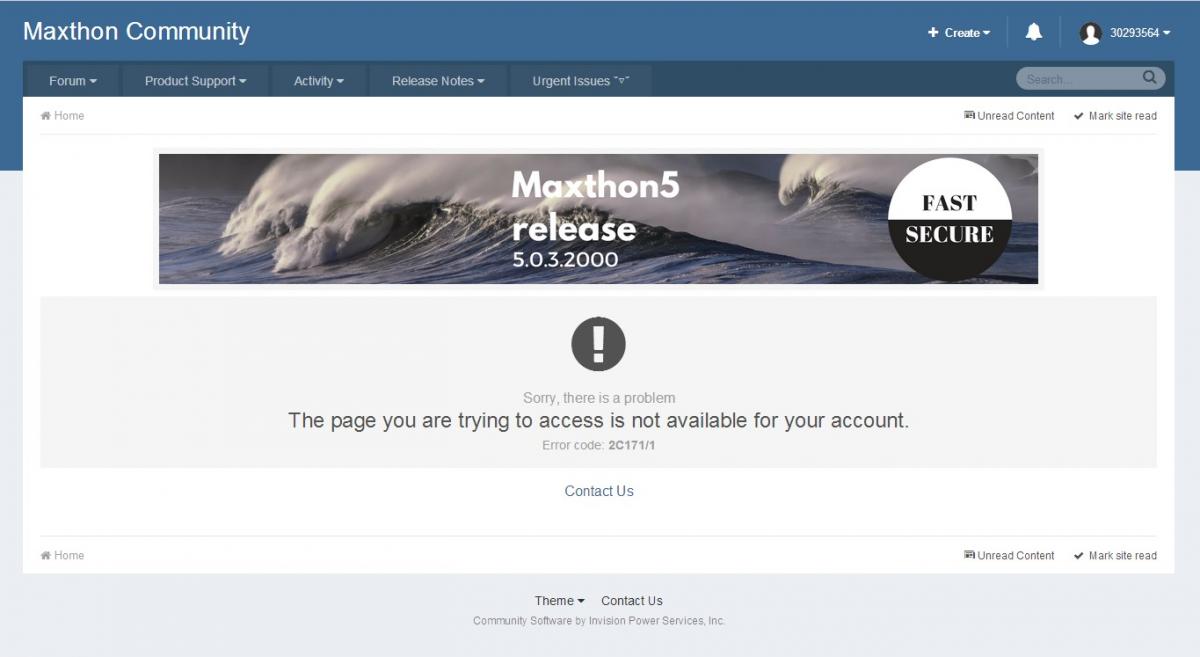Image resolution: width=1200 pixels, height=657 pixels.
Task: Expand the Activity menu
Action: click(x=319, y=81)
